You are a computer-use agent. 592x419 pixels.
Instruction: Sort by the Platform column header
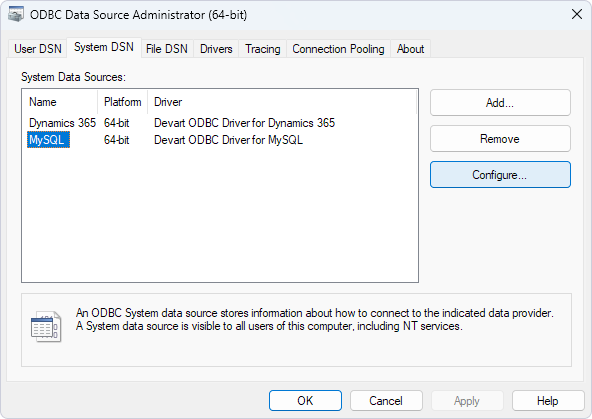tap(122, 102)
